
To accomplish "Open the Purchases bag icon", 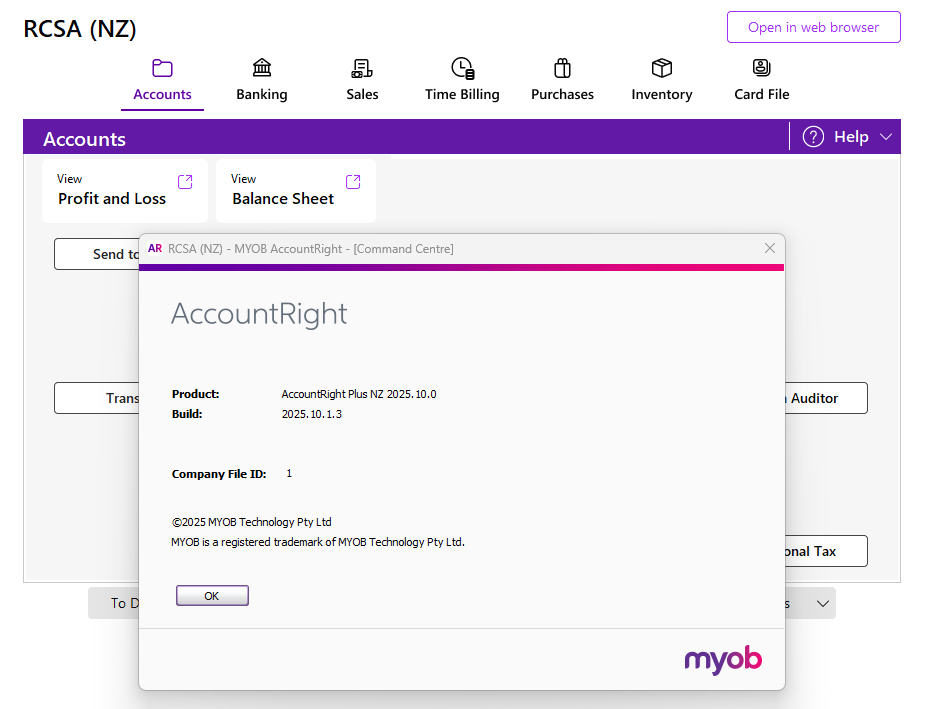I will coord(562,68).
